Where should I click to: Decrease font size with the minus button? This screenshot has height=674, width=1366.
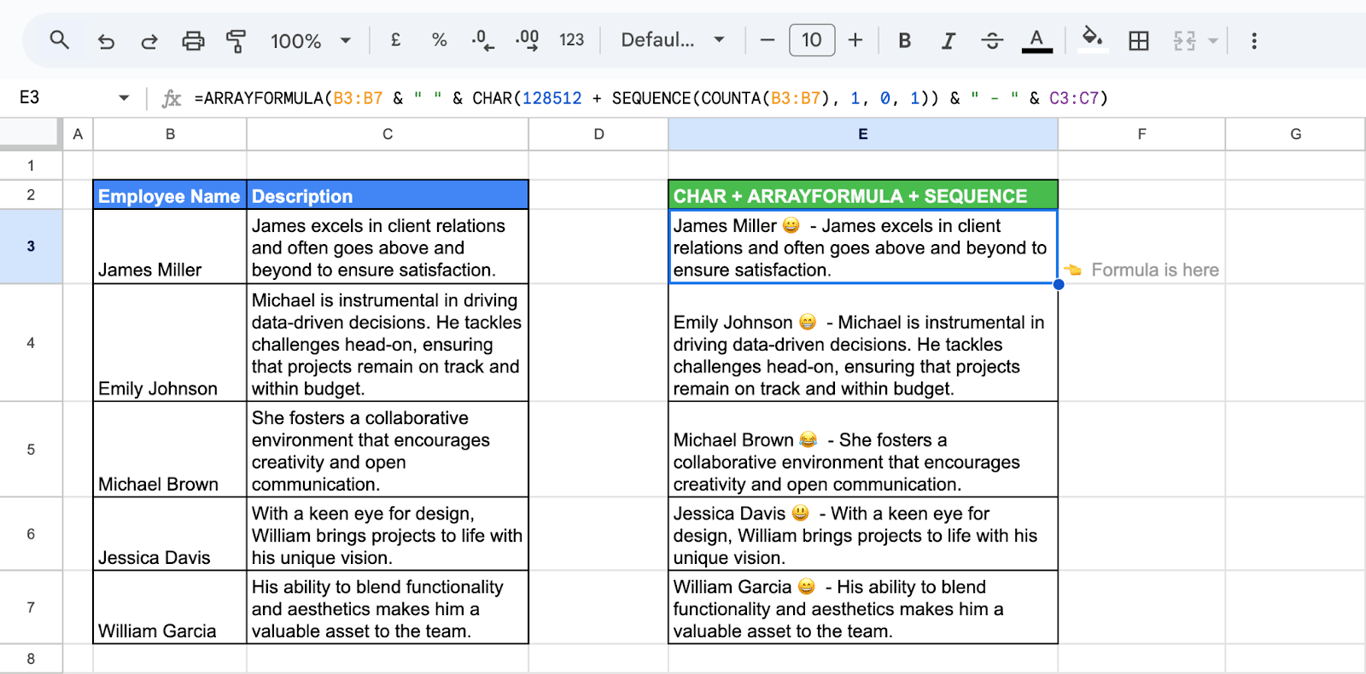click(768, 40)
